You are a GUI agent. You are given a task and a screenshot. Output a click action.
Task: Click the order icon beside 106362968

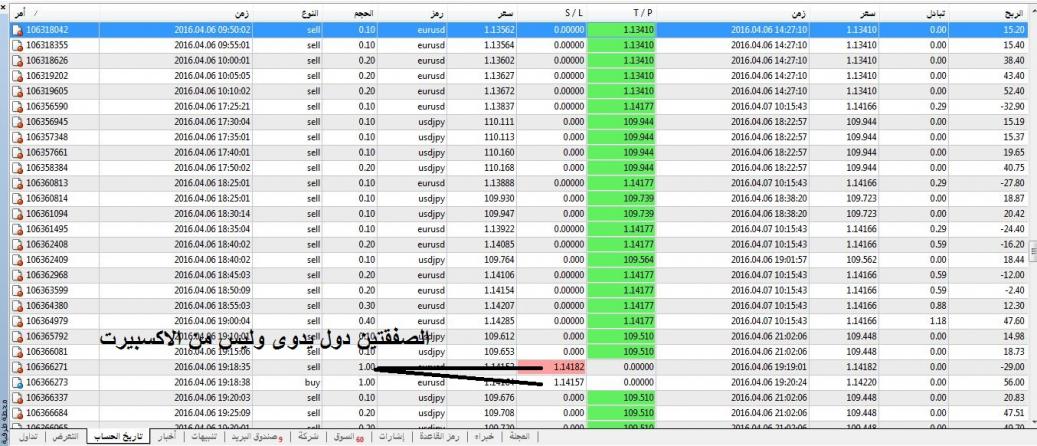(x=18, y=275)
